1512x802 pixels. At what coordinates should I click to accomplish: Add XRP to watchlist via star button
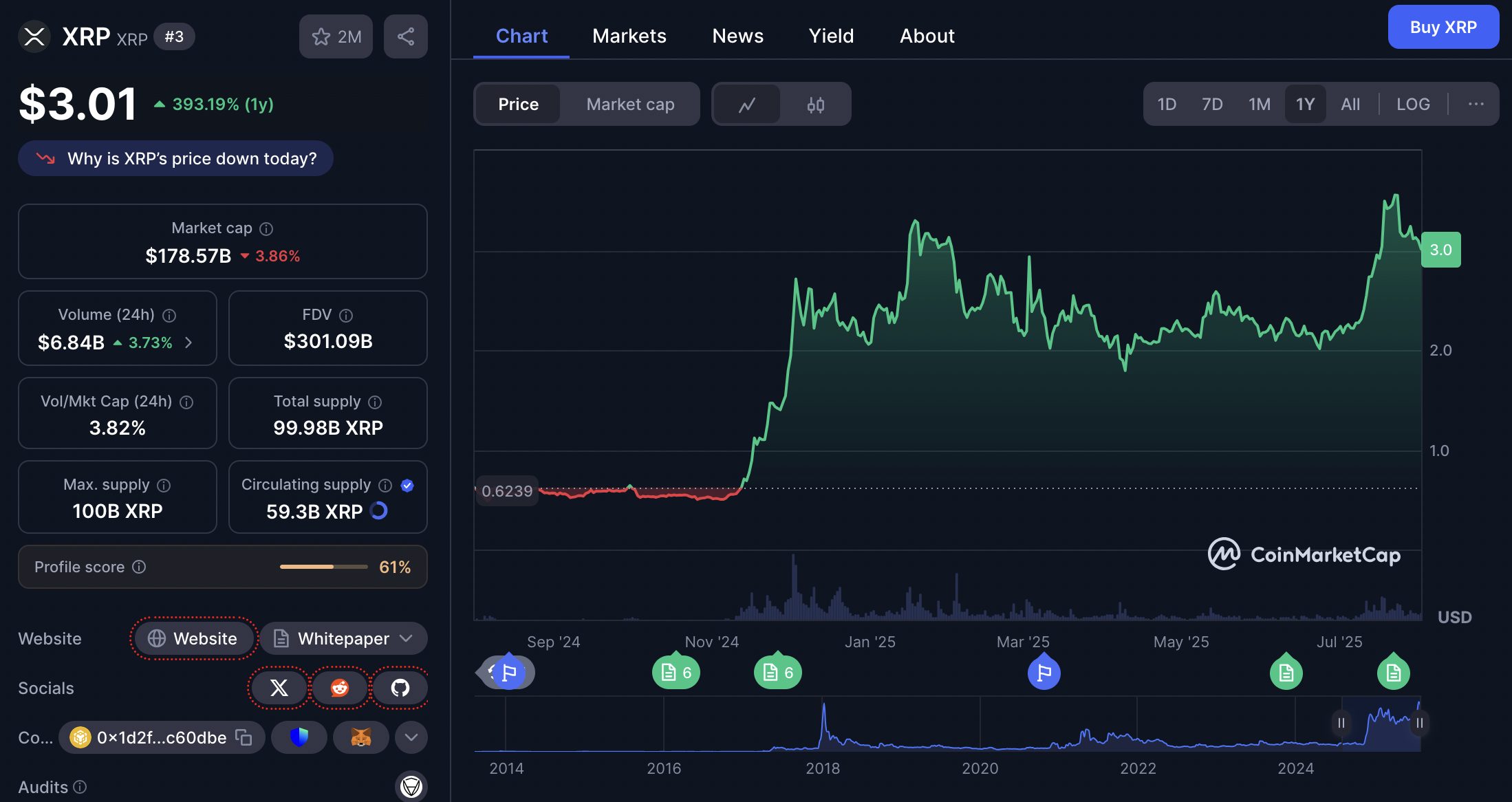point(336,36)
